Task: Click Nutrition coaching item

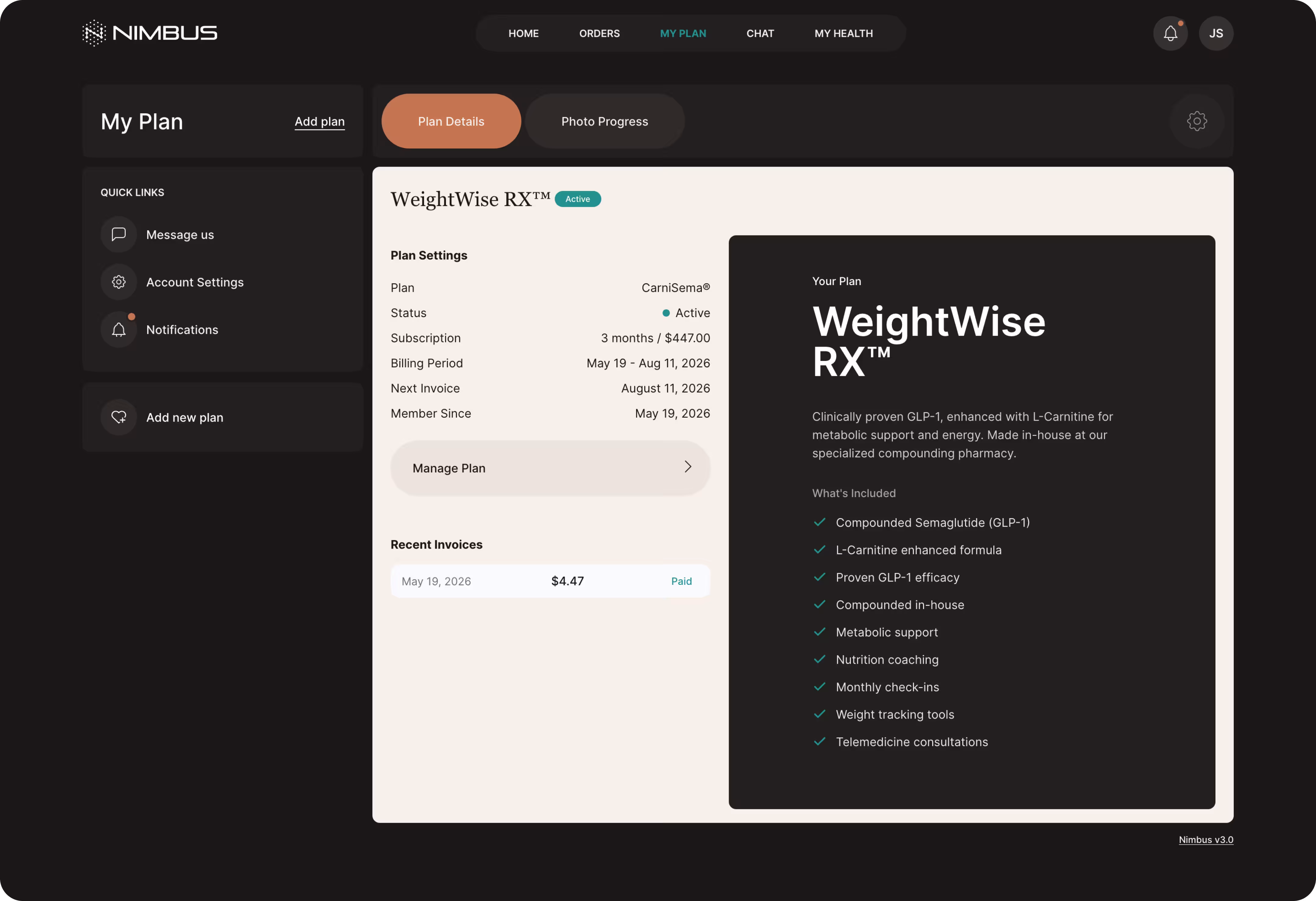Action: pos(887,660)
